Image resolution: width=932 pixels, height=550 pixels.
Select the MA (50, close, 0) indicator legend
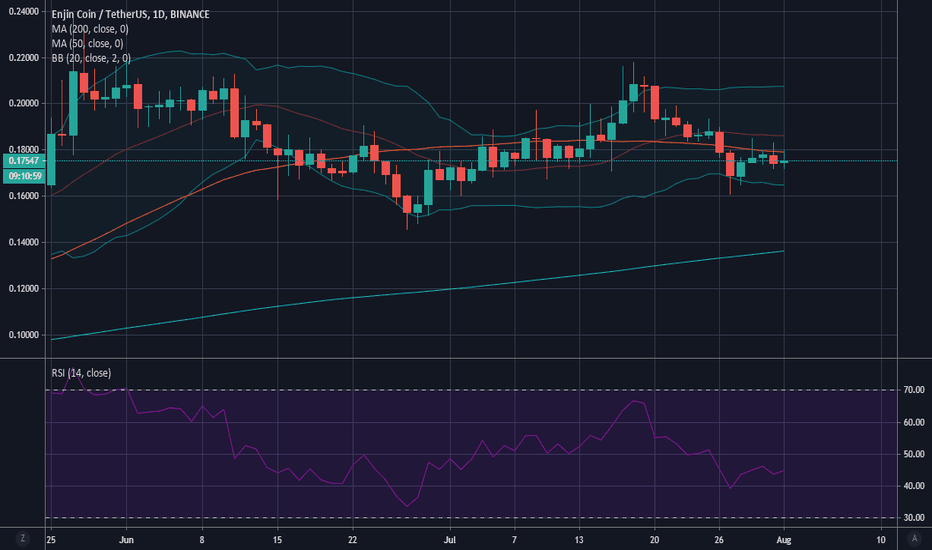(x=87, y=43)
